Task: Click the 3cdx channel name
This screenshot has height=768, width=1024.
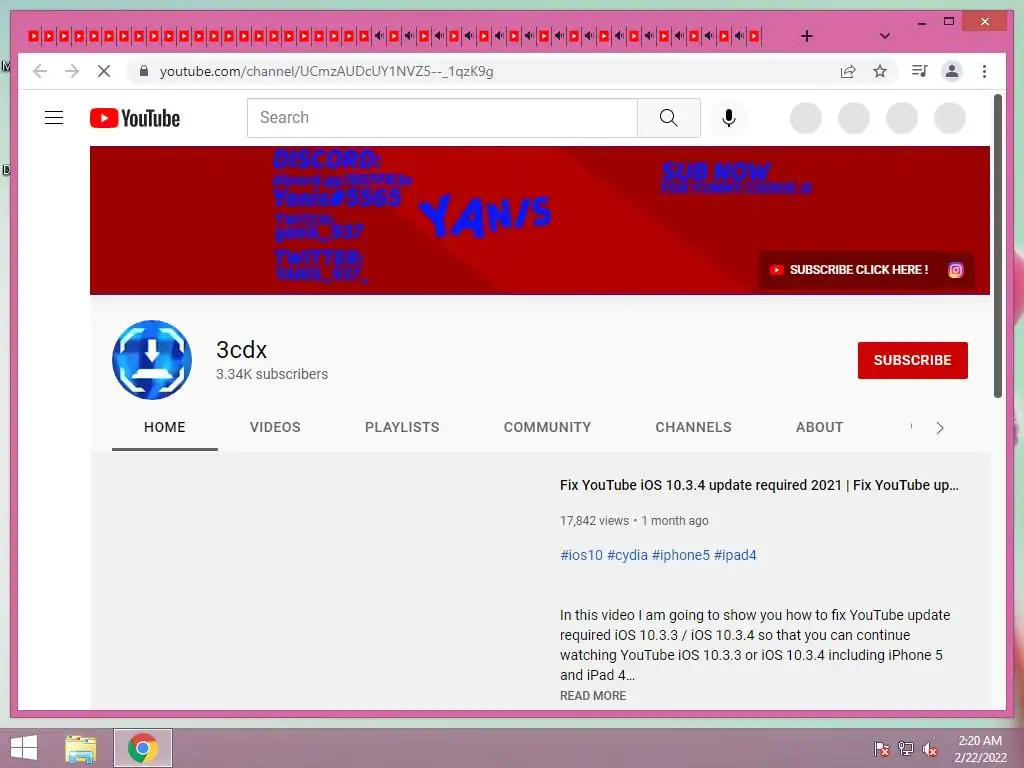Action: [242, 350]
